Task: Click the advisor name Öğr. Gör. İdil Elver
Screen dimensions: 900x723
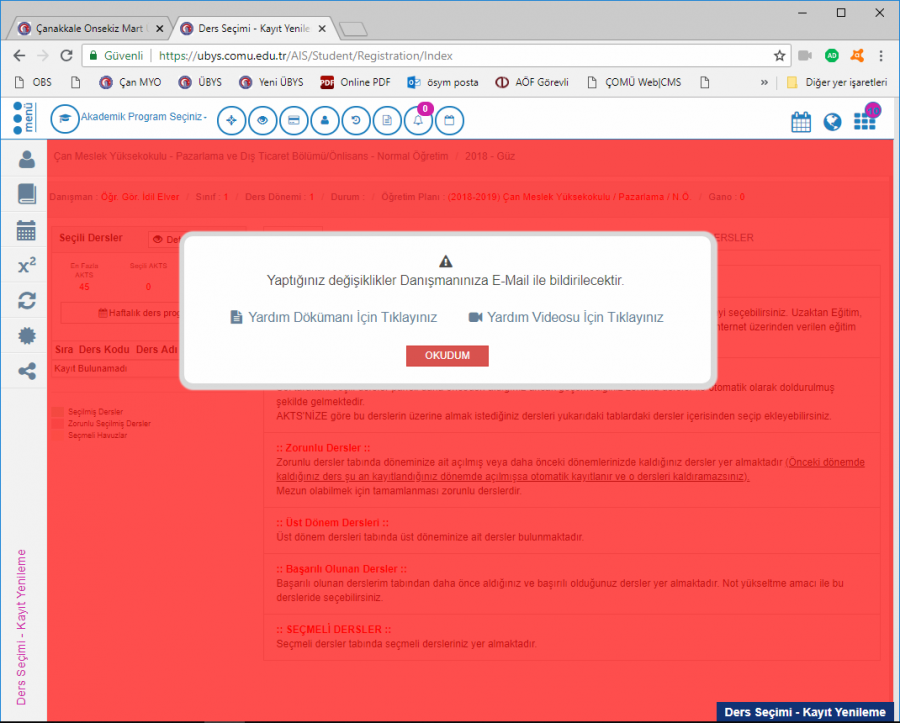Action: tap(140, 197)
